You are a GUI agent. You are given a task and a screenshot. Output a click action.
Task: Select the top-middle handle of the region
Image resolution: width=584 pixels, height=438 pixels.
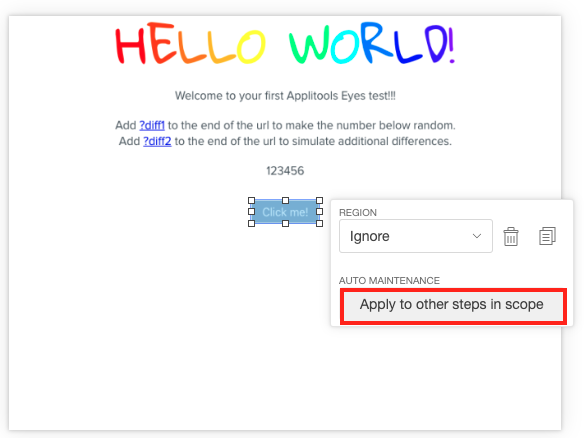pyautogui.click(x=285, y=200)
